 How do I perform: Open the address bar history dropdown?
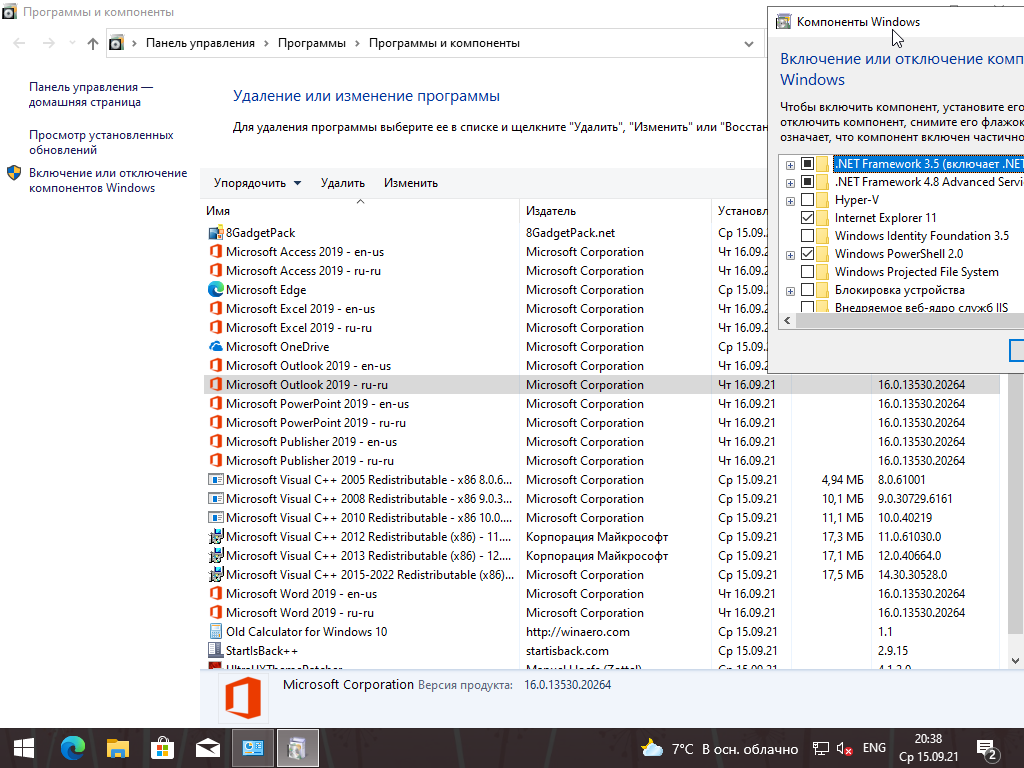click(748, 44)
